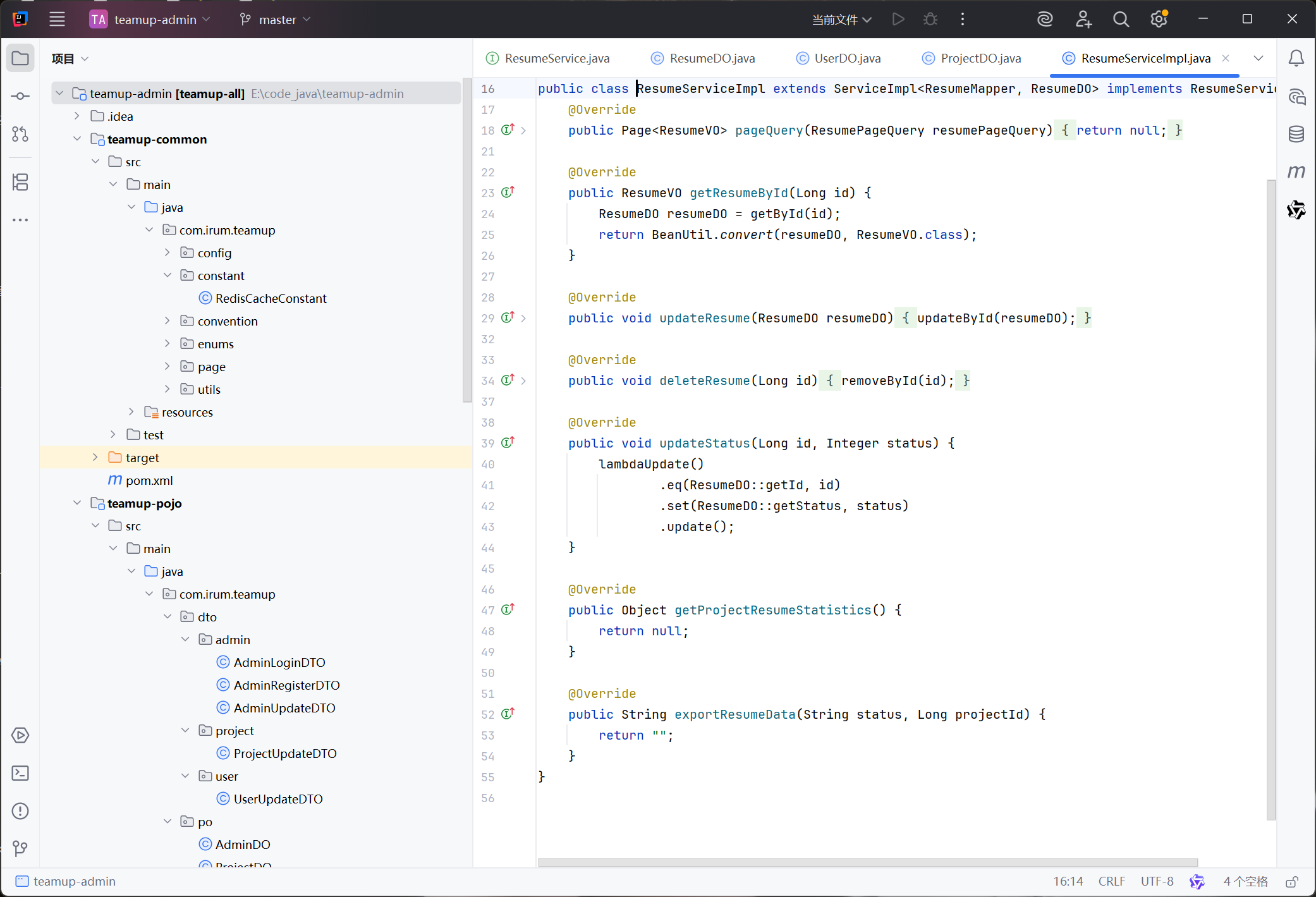The height and width of the screenshot is (897, 1316).
Task: Collapse the teamup-common module node
Action: 77,139
